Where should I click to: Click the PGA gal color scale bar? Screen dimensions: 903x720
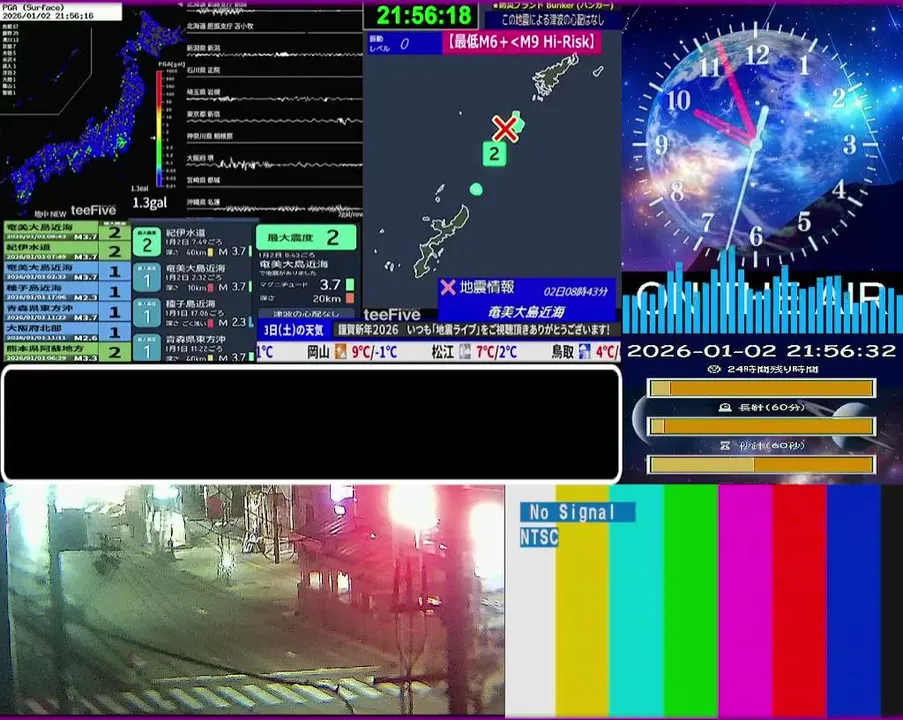tap(159, 128)
